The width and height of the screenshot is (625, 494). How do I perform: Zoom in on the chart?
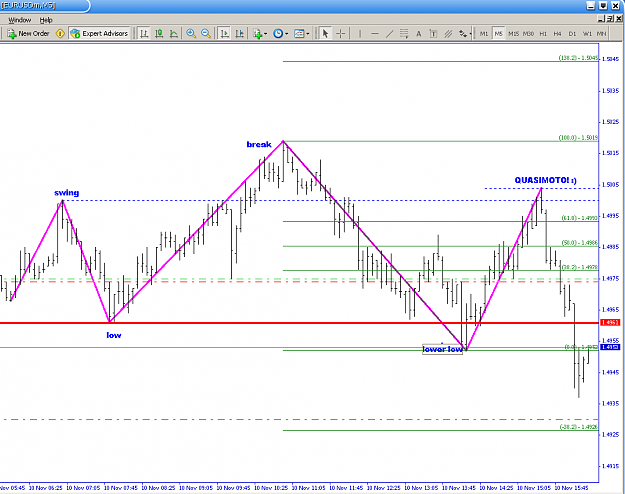[x=191, y=33]
